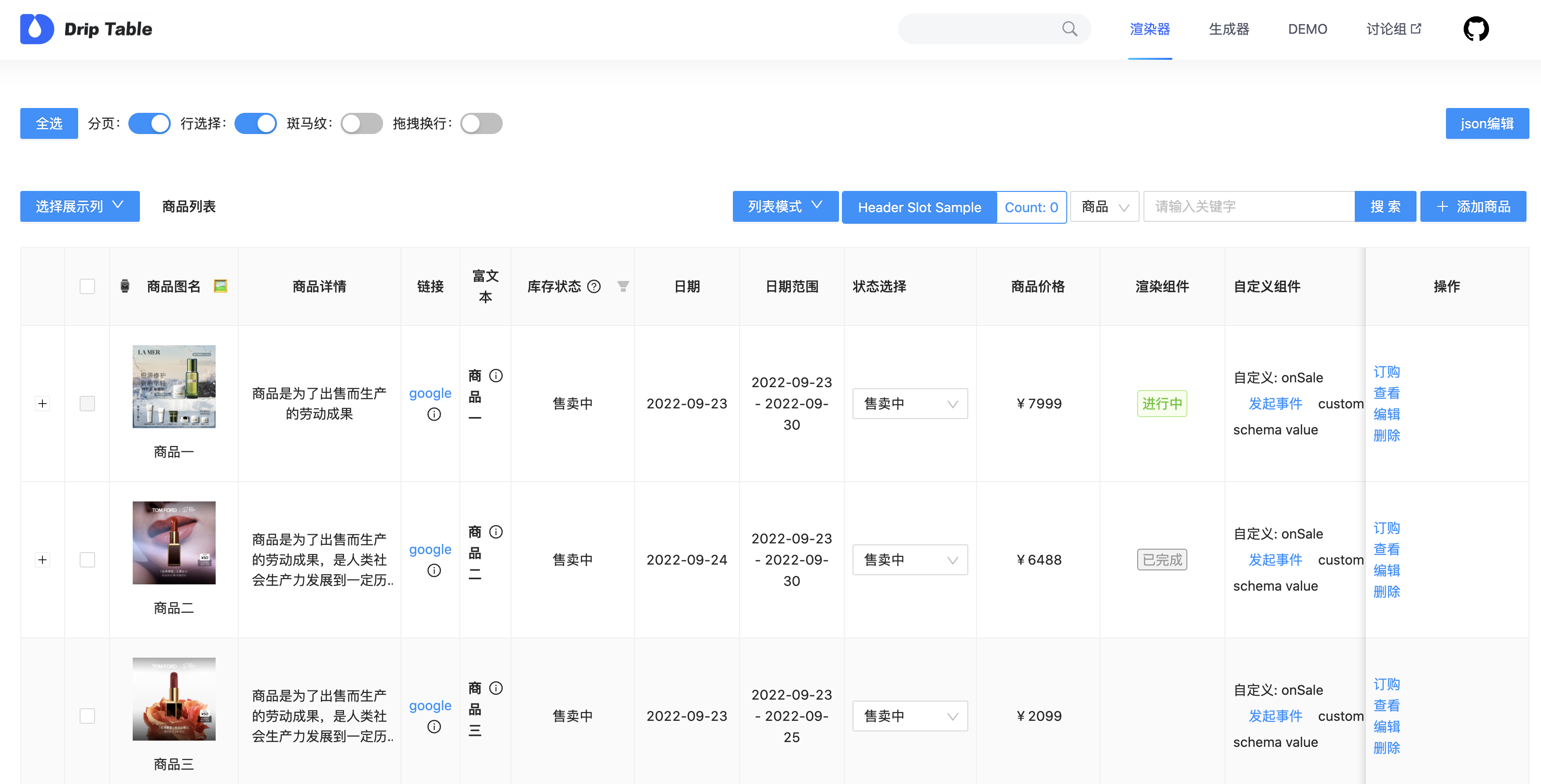1541x784 pixels.
Task: Open the 选择展示列 dropdown
Action: tap(79, 206)
